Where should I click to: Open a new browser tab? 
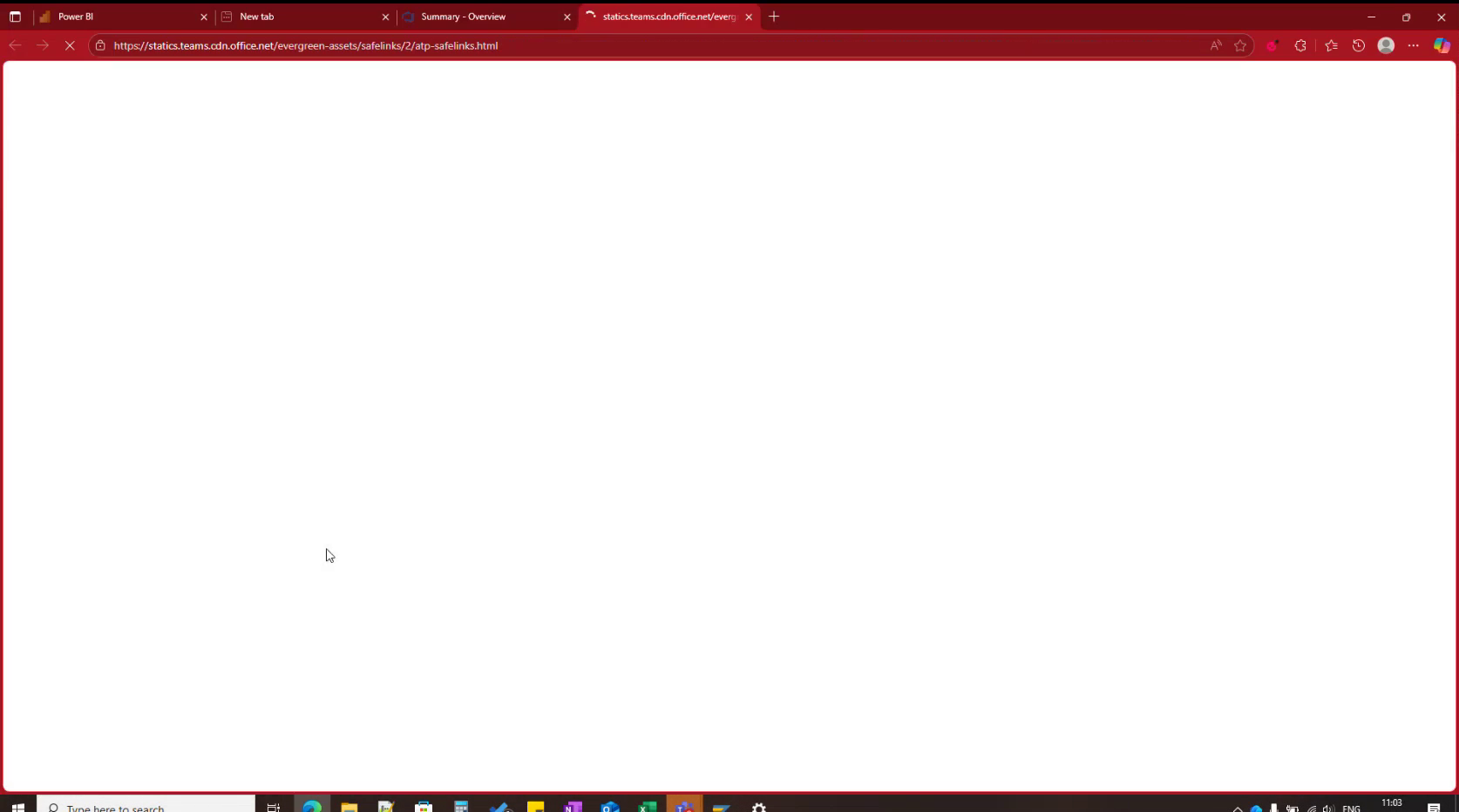(773, 16)
